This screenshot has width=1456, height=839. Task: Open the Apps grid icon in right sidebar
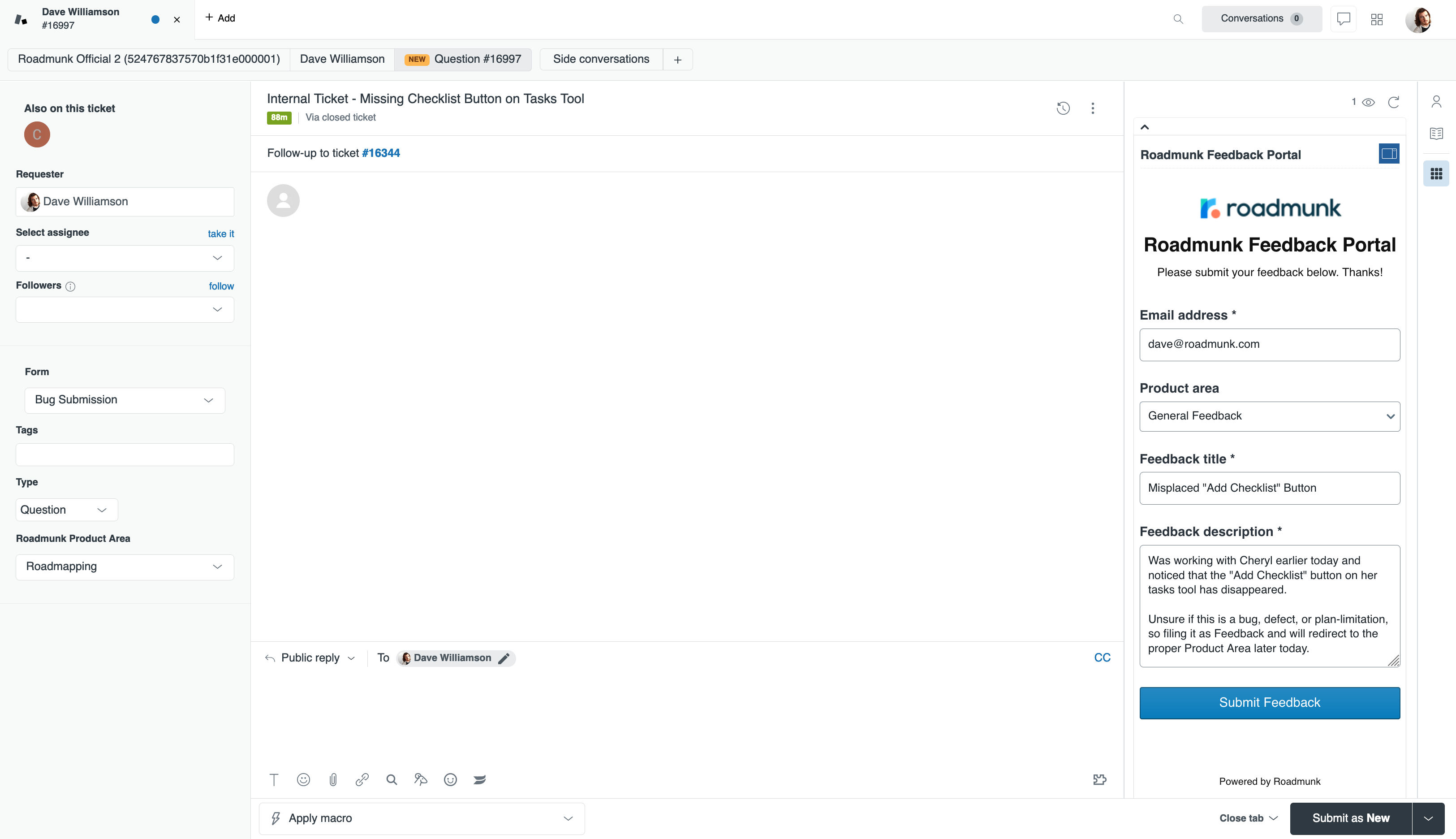point(1436,173)
